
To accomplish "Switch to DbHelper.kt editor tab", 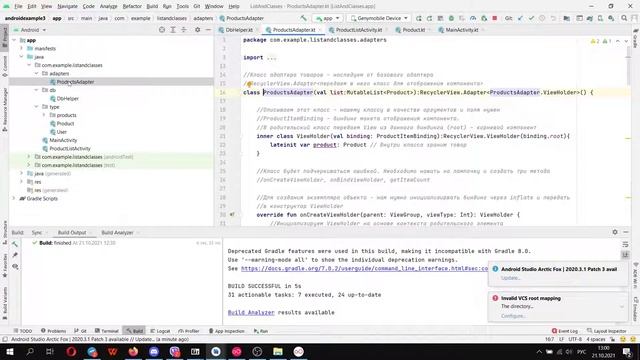I will 239,30.
